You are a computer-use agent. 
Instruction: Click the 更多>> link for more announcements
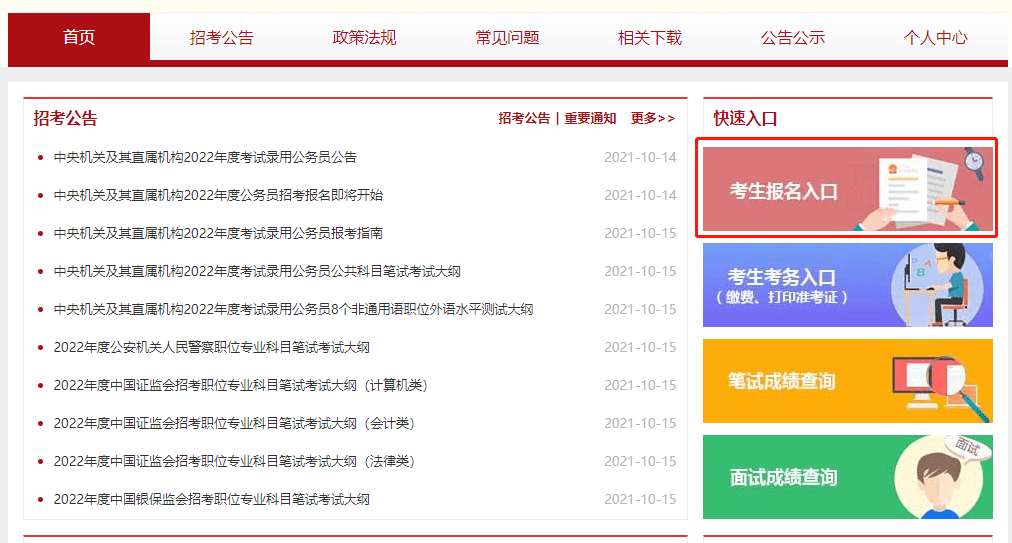[x=653, y=118]
